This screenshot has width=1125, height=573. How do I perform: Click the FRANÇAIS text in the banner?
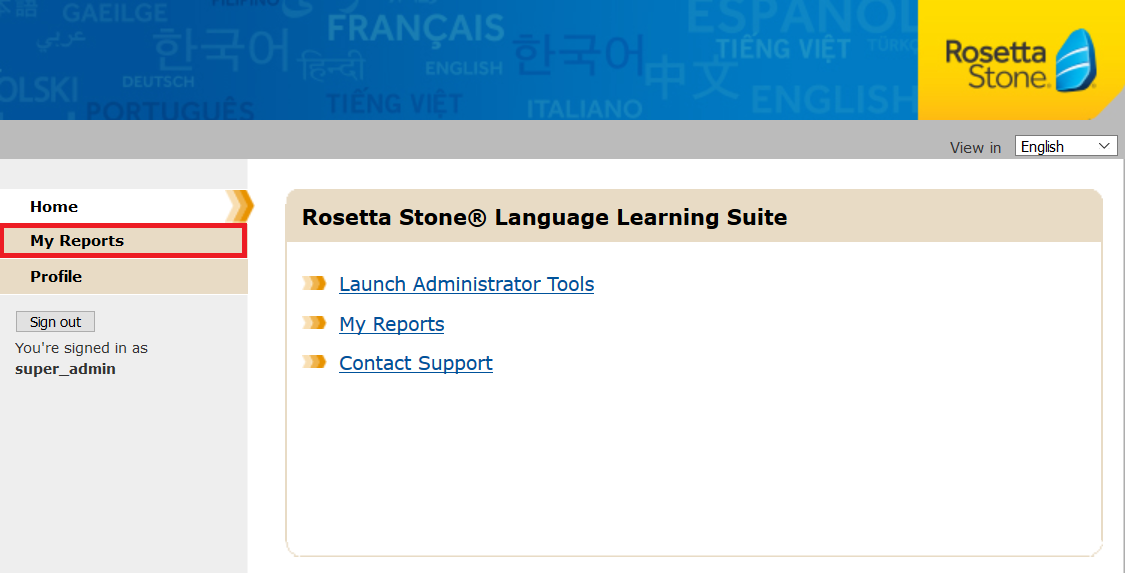tap(415, 28)
